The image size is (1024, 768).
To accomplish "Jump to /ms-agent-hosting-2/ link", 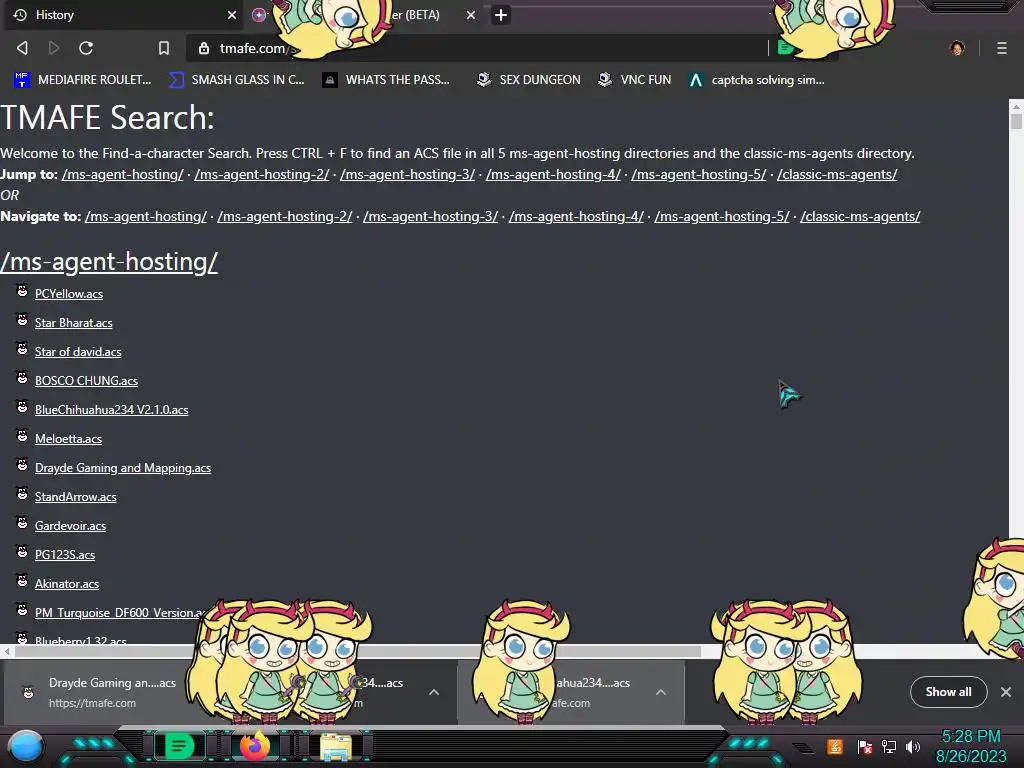I will [261, 174].
